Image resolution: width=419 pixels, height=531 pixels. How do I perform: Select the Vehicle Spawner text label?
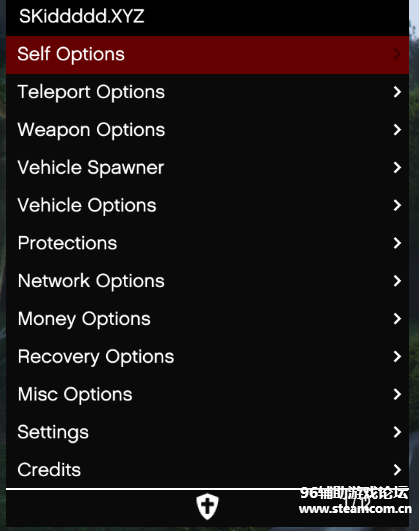coord(91,168)
